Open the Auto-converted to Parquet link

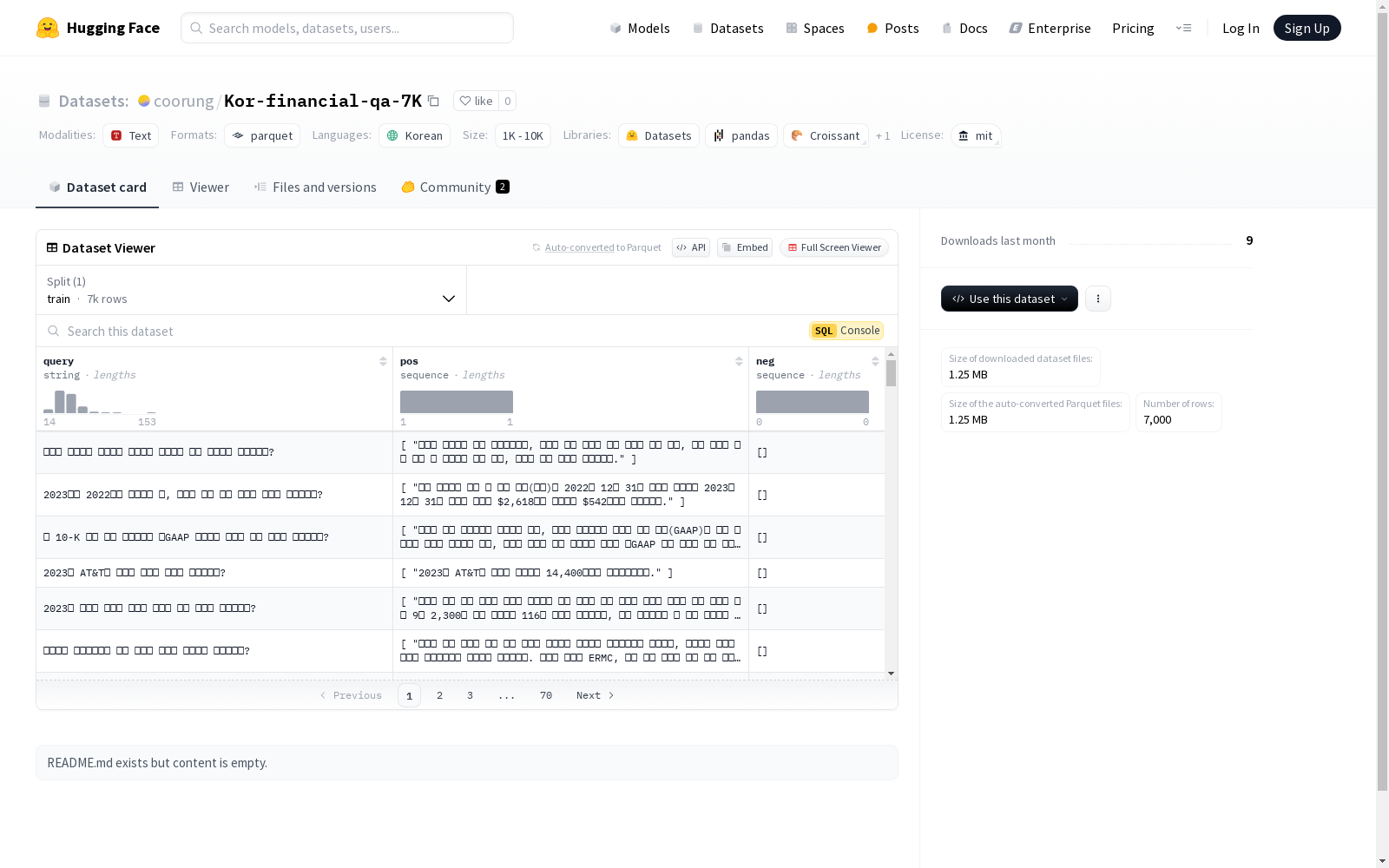(580, 247)
